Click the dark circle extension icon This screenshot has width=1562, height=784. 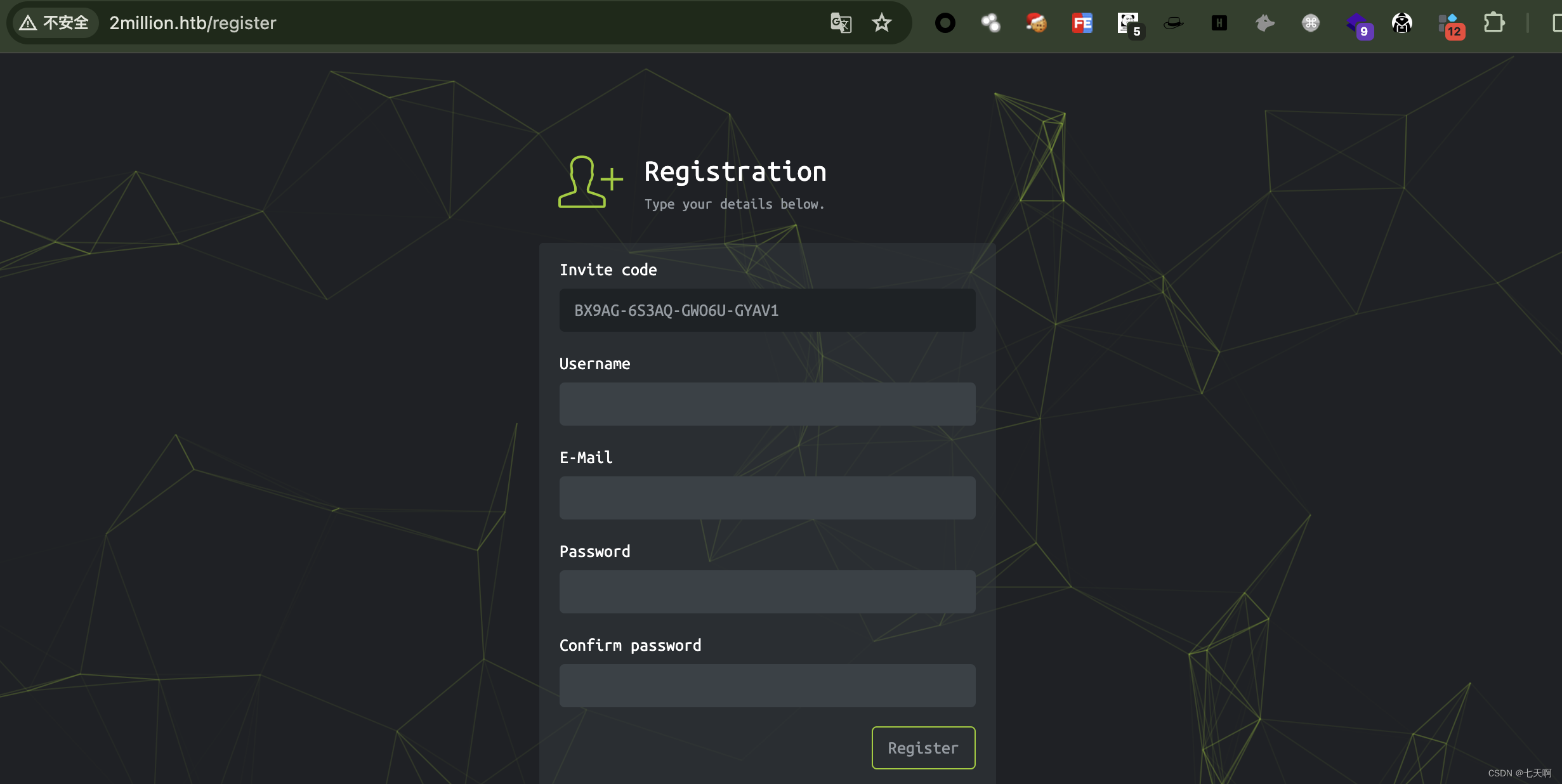click(x=945, y=23)
